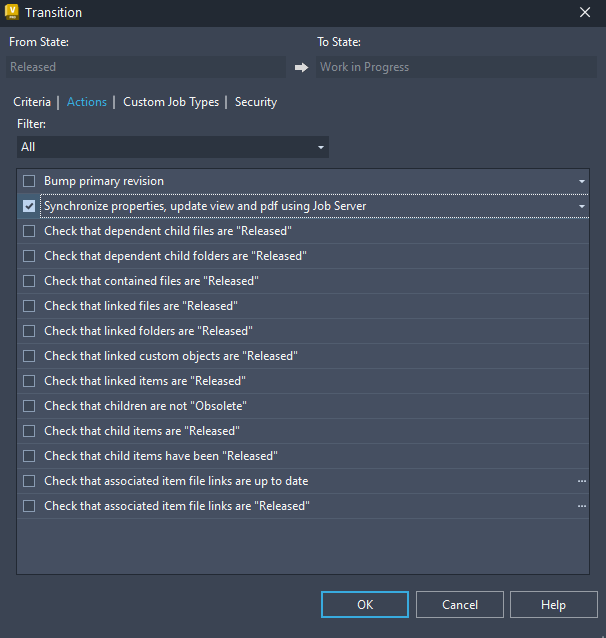Close the Transition dialog window
Image resolution: width=606 pixels, height=638 pixels.
click(x=585, y=12)
